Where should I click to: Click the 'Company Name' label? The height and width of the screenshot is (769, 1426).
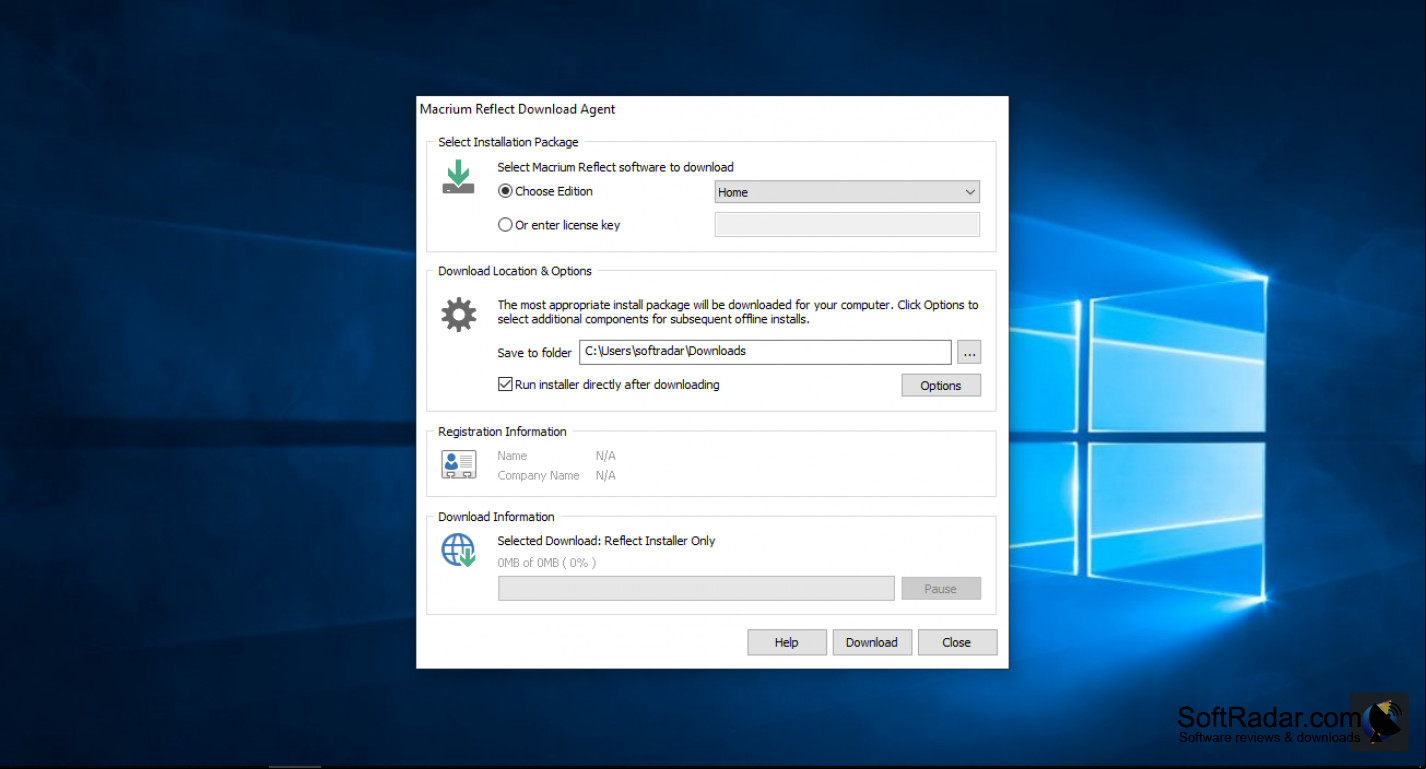pyautogui.click(x=538, y=476)
